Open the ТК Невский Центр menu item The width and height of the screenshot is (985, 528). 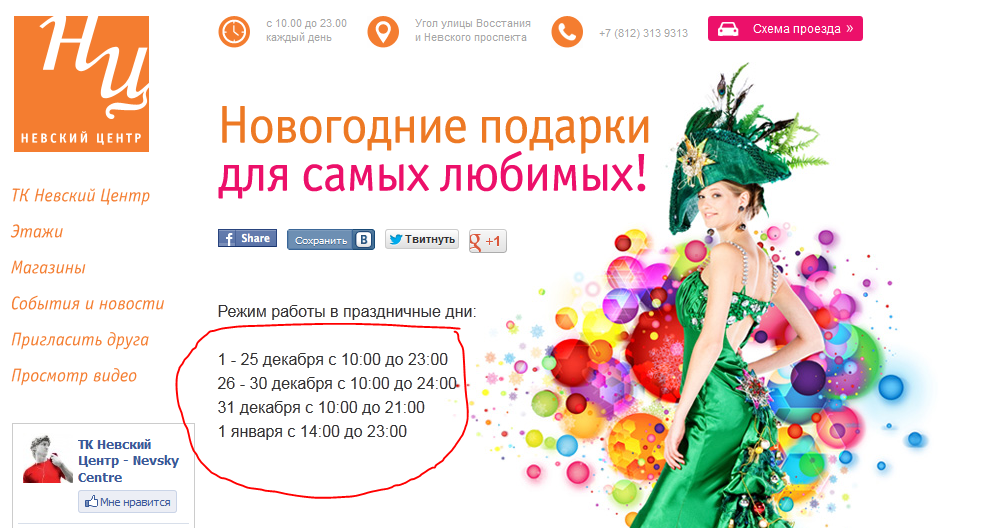coord(80,196)
